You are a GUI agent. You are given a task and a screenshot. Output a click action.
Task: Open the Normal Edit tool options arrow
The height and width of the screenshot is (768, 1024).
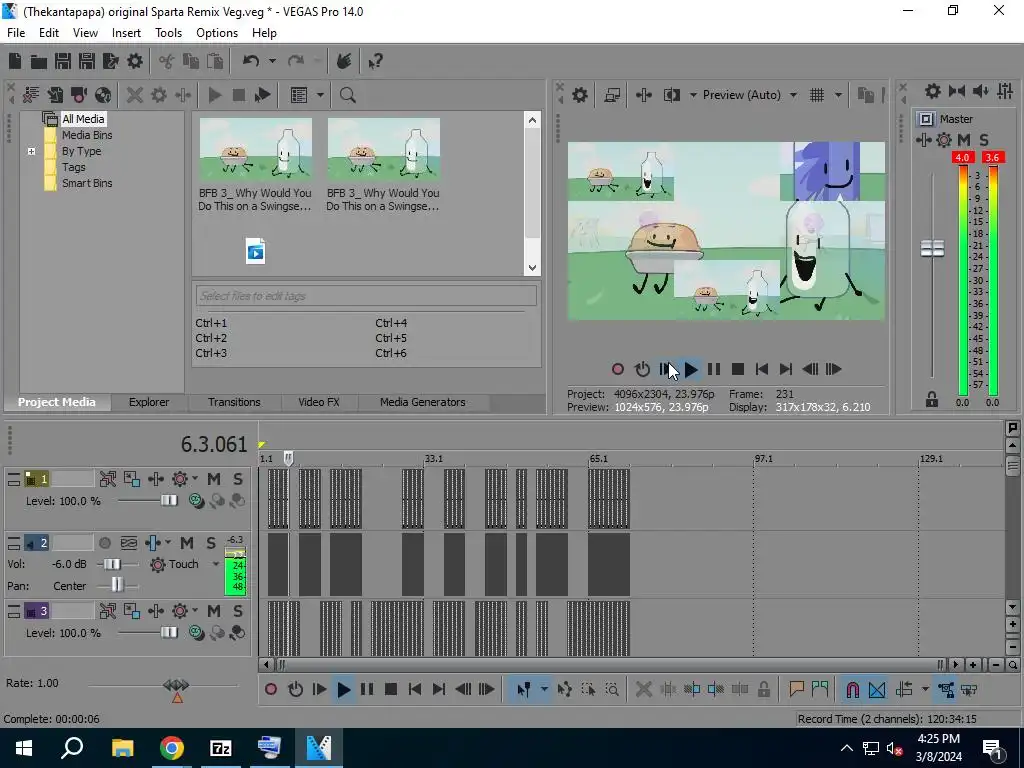(544, 689)
